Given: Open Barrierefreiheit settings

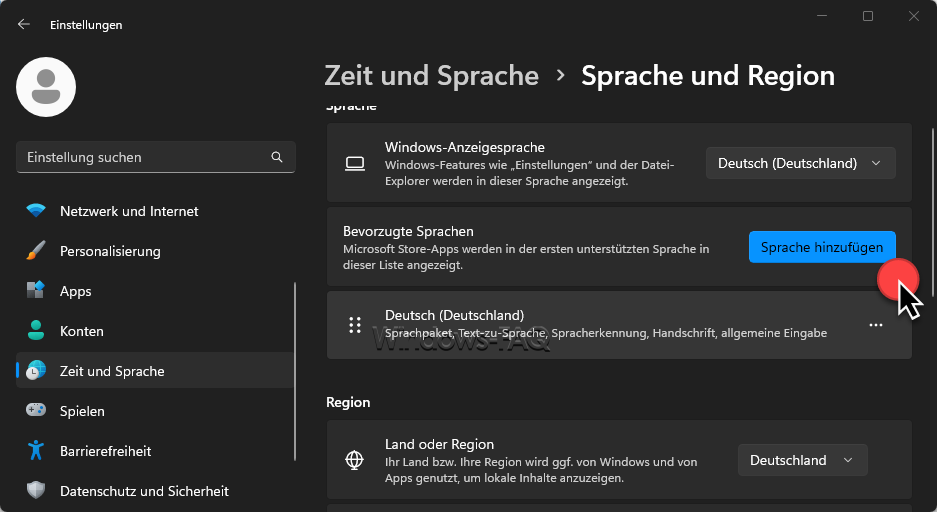Looking at the screenshot, I should click(x=155, y=451).
